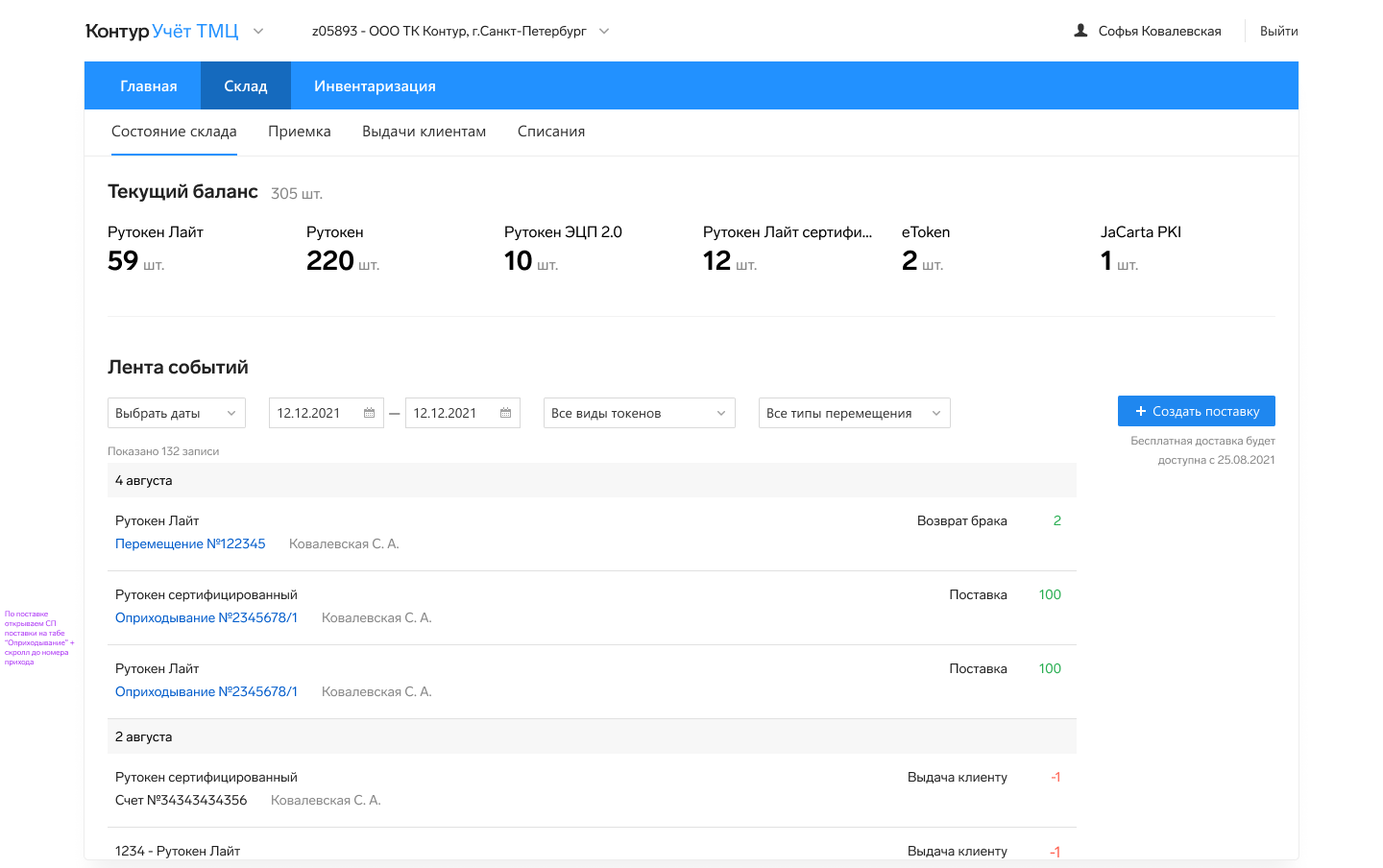Click end date input 12.12.2021

point(463,413)
